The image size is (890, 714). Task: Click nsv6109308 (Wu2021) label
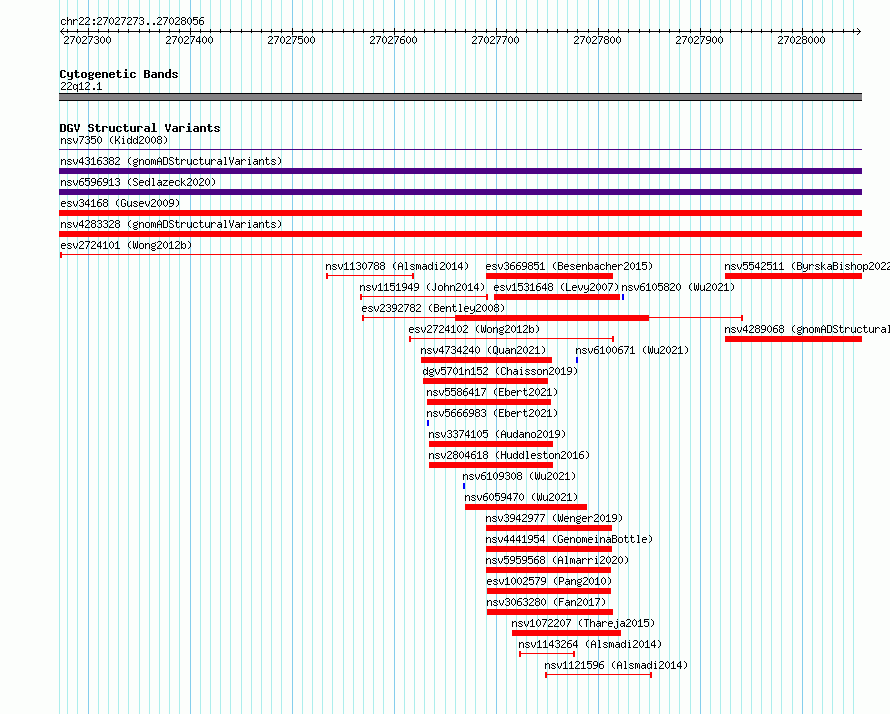tap(519, 476)
